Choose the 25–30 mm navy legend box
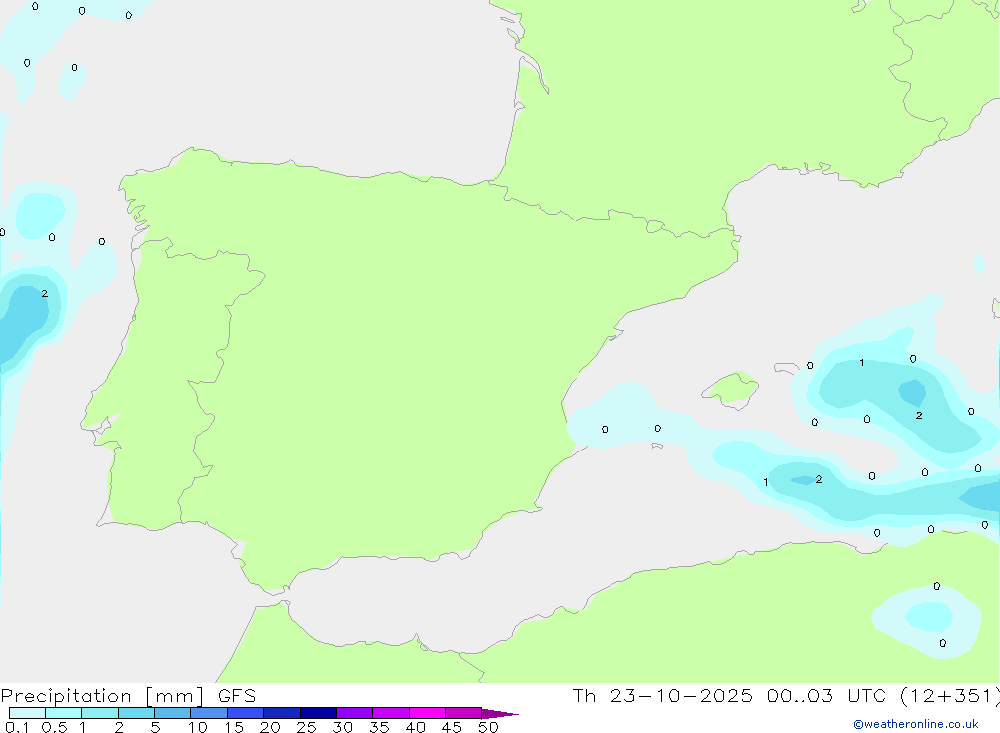 (x=318, y=713)
